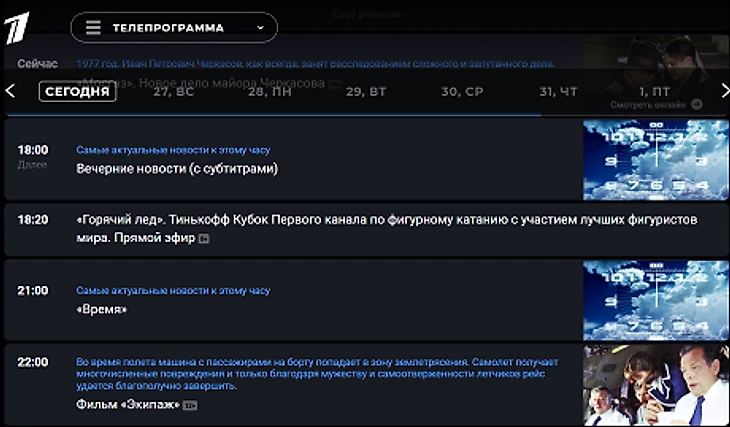Open the schedule for 29, ВТ
Viewport: 730px width, 427px height.
(366, 91)
